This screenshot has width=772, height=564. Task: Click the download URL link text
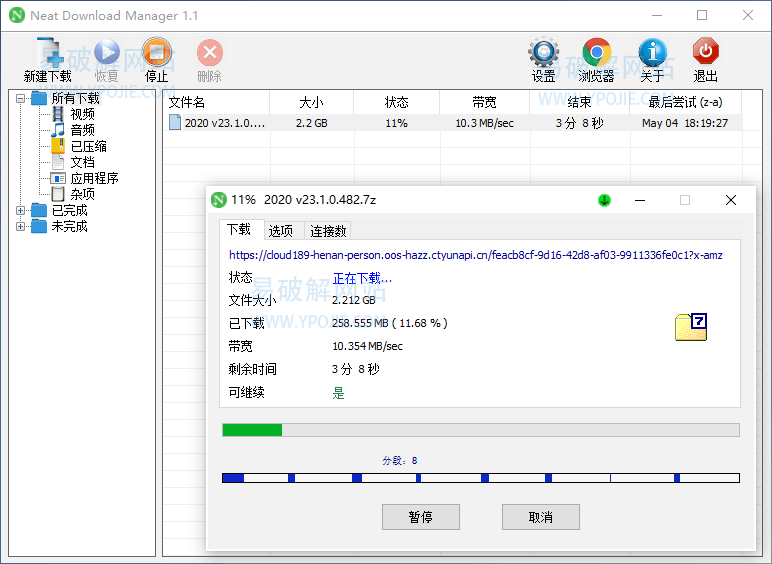[476, 255]
